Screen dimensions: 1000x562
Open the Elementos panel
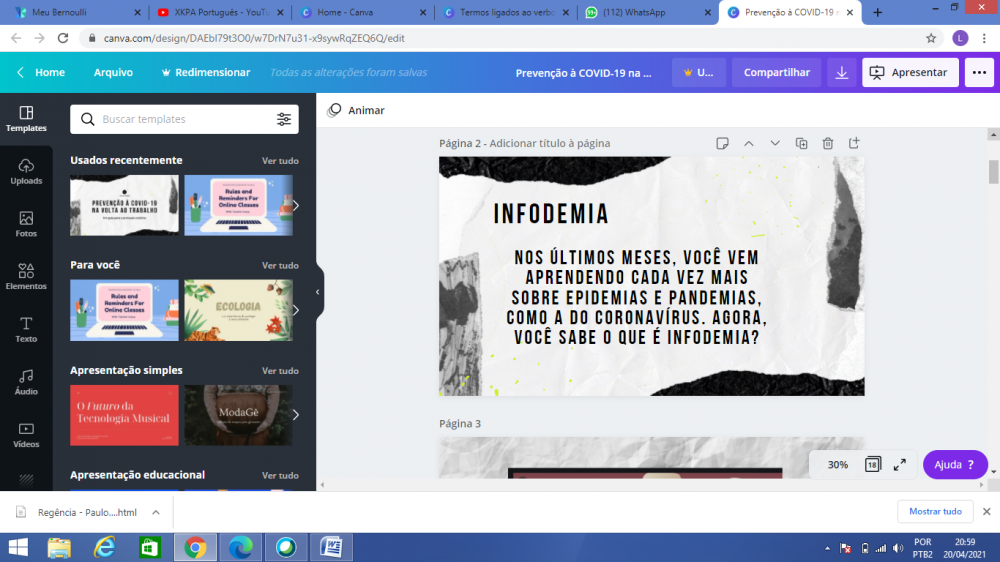point(26,276)
